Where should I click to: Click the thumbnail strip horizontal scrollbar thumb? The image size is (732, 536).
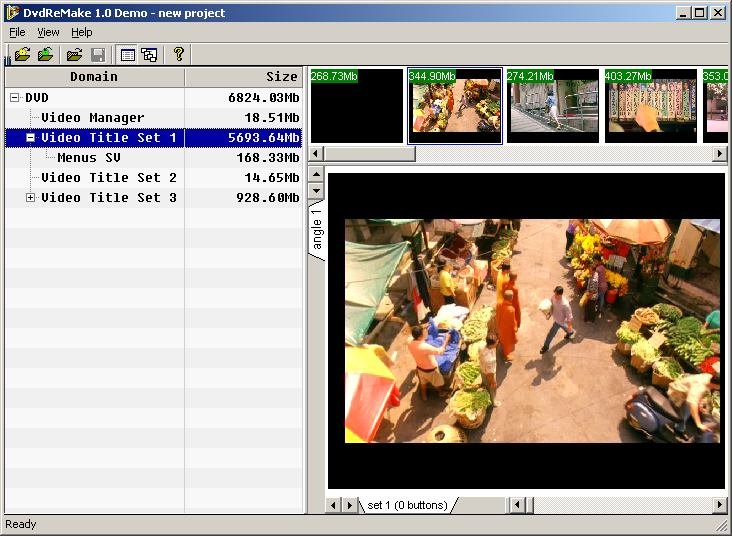tap(369, 154)
